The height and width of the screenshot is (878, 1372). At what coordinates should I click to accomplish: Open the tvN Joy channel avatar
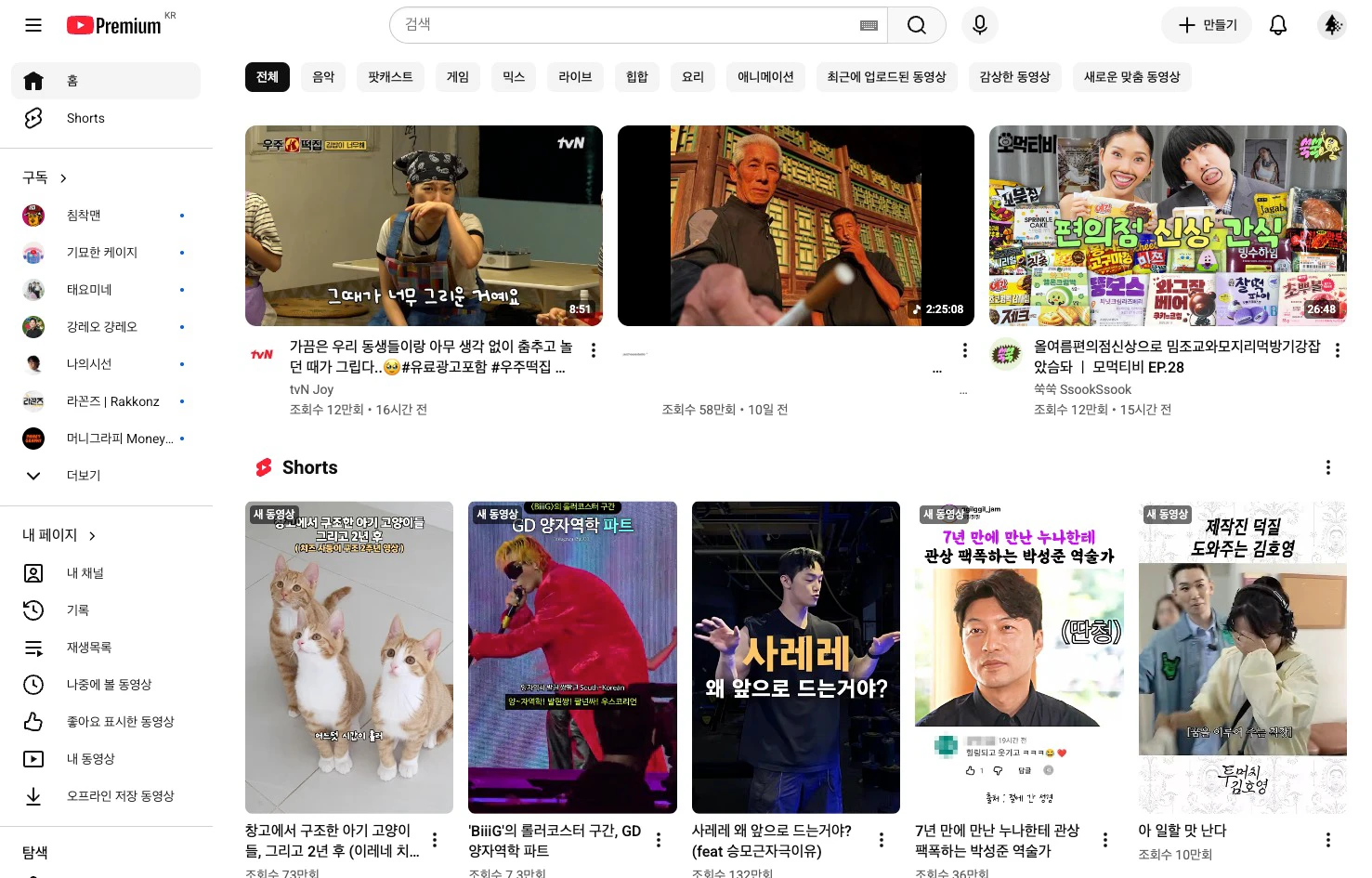pyautogui.click(x=262, y=354)
